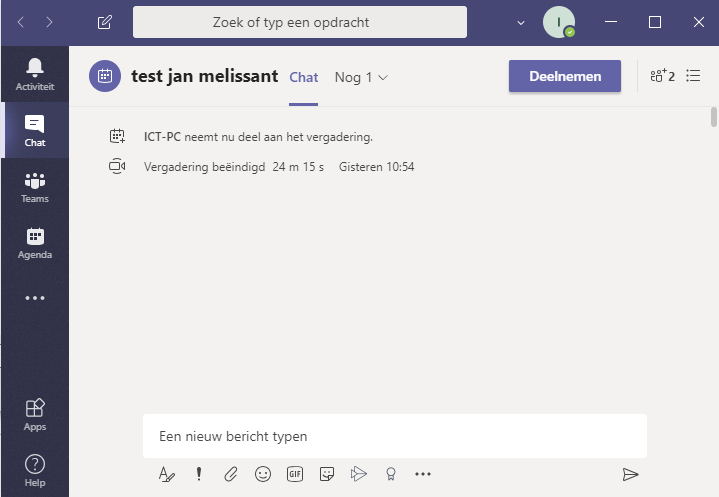Open the Teams section in sidebar
The width and height of the screenshot is (719, 497).
pyautogui.click(x=35, y=187)
